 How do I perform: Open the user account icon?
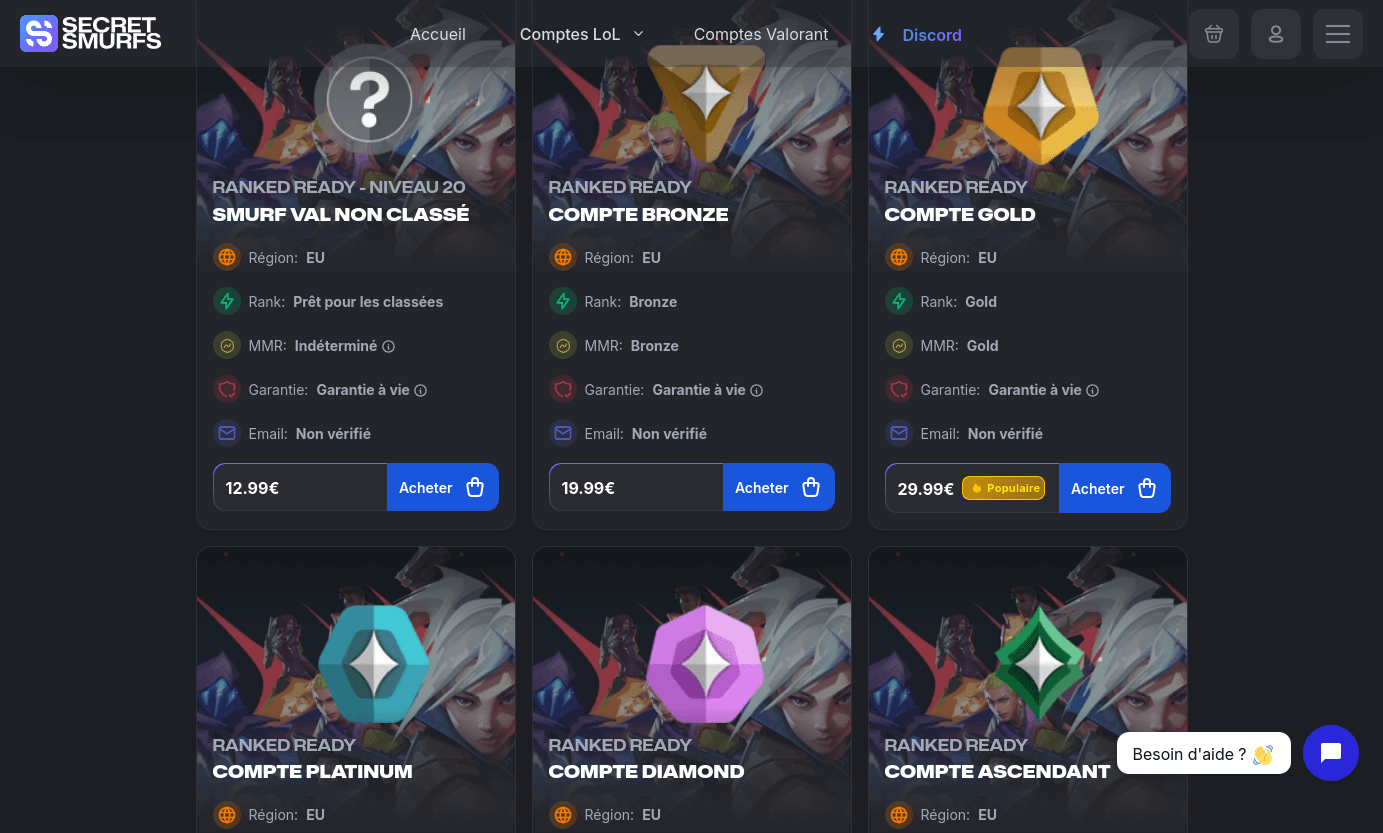tap(1276, 34)
